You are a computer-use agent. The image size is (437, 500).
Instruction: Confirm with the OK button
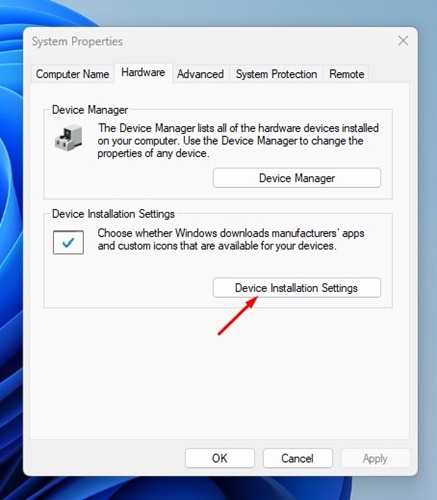click(220, 458)
